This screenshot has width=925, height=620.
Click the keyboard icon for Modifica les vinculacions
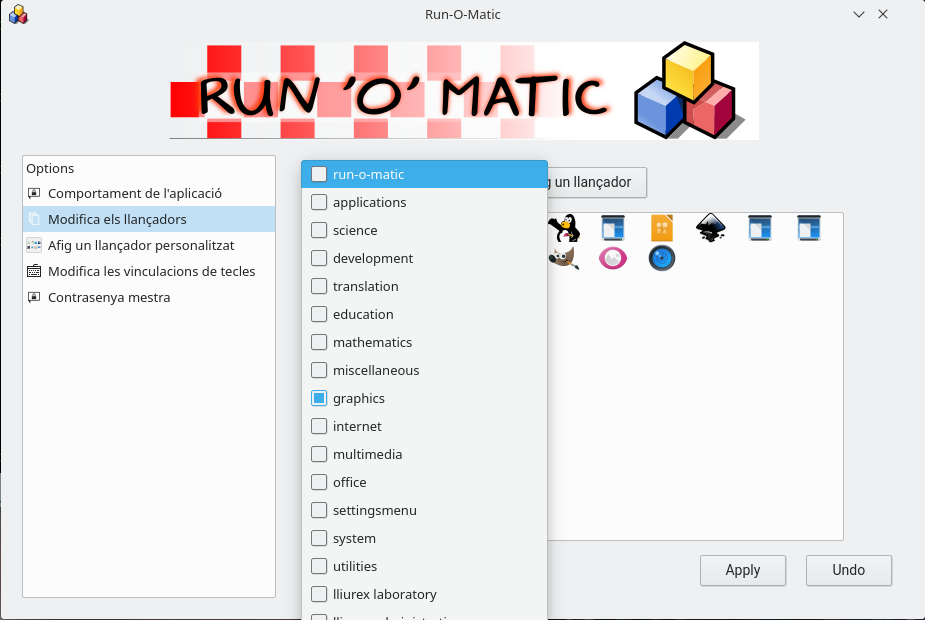pyautogui.click(x=34, y=271)
